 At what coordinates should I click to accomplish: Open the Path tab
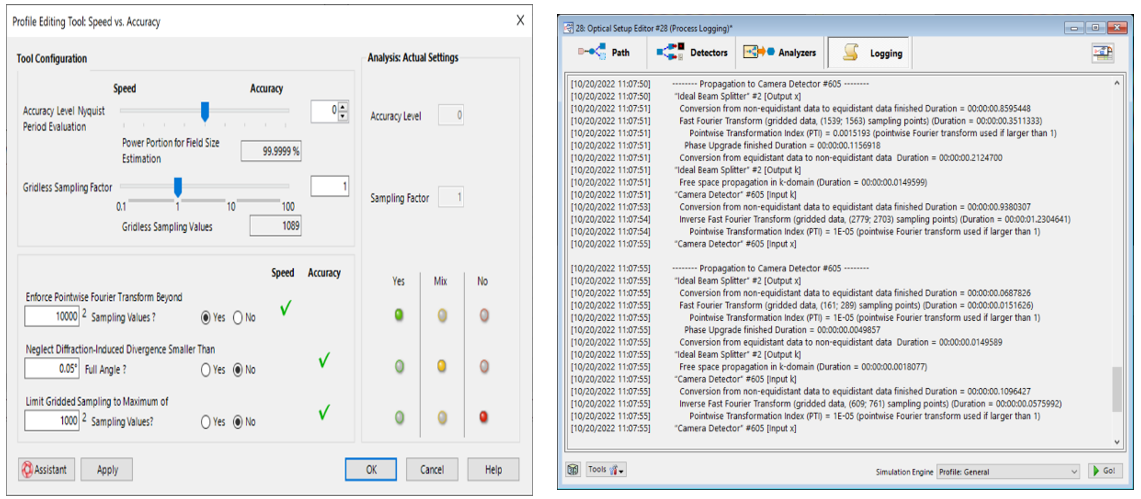(610, 52)
